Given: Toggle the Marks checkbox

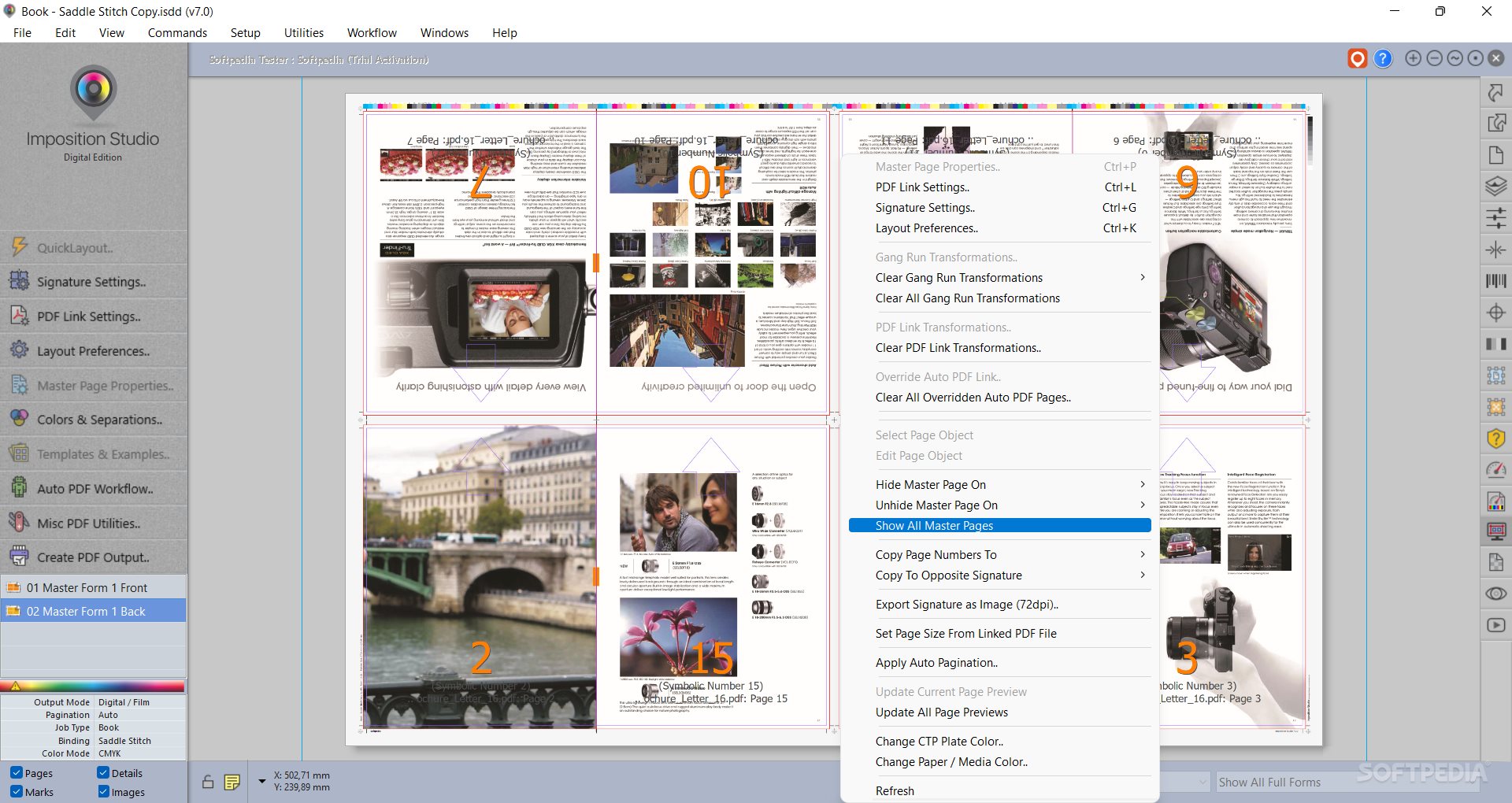Looking at the screenshot, I should click(17, 792).
